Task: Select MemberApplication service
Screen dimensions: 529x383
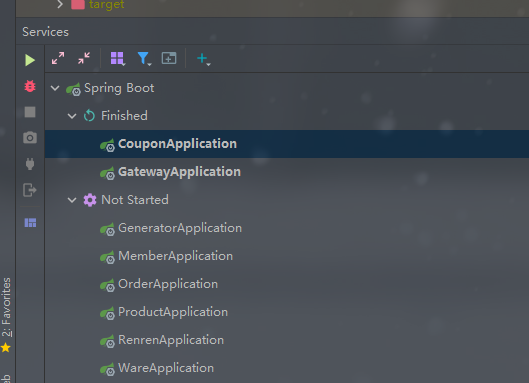Action: tap(175, 256)
